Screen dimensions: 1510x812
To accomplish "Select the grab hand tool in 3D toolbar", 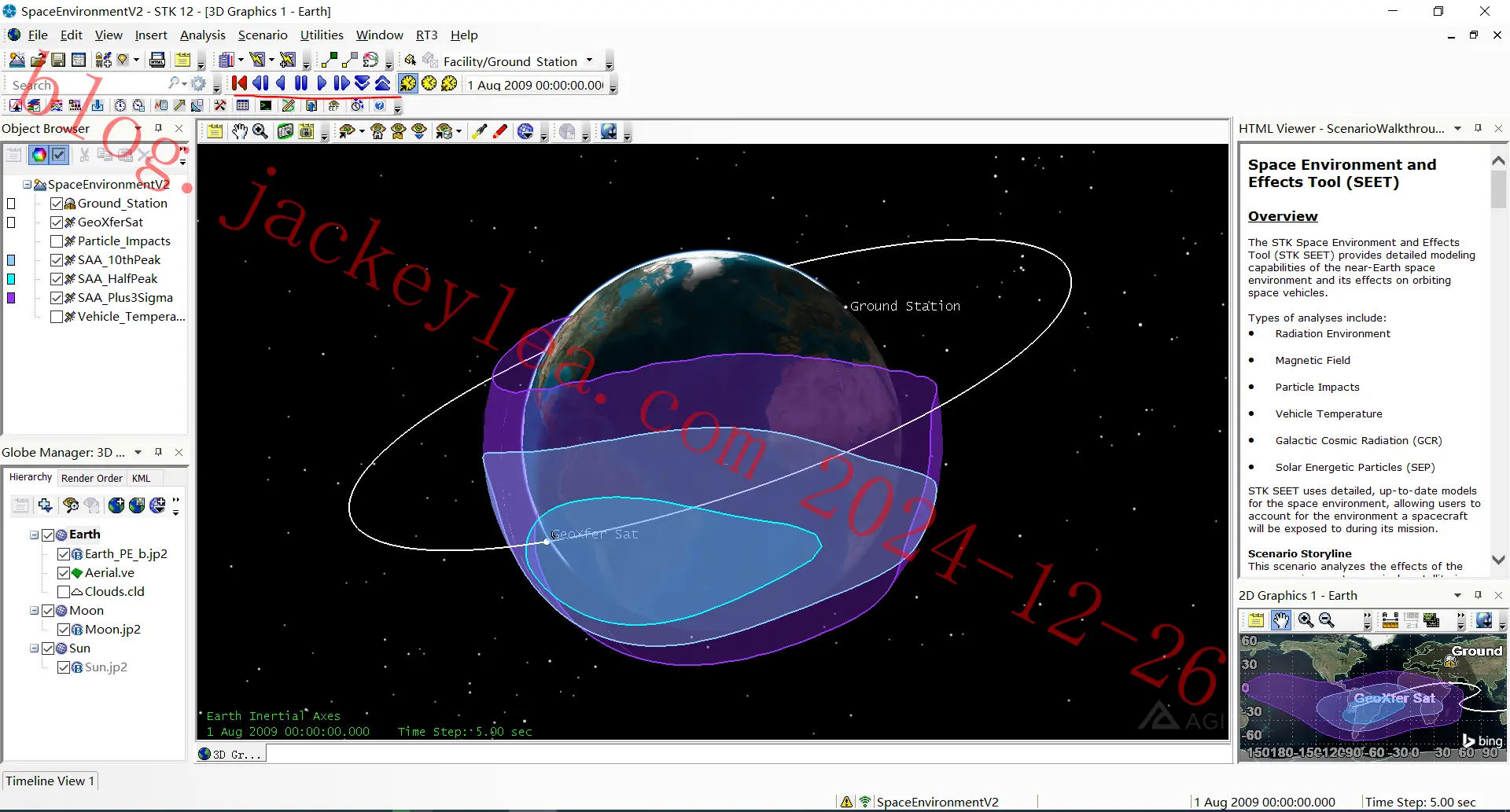I will [x=239, y=131].
